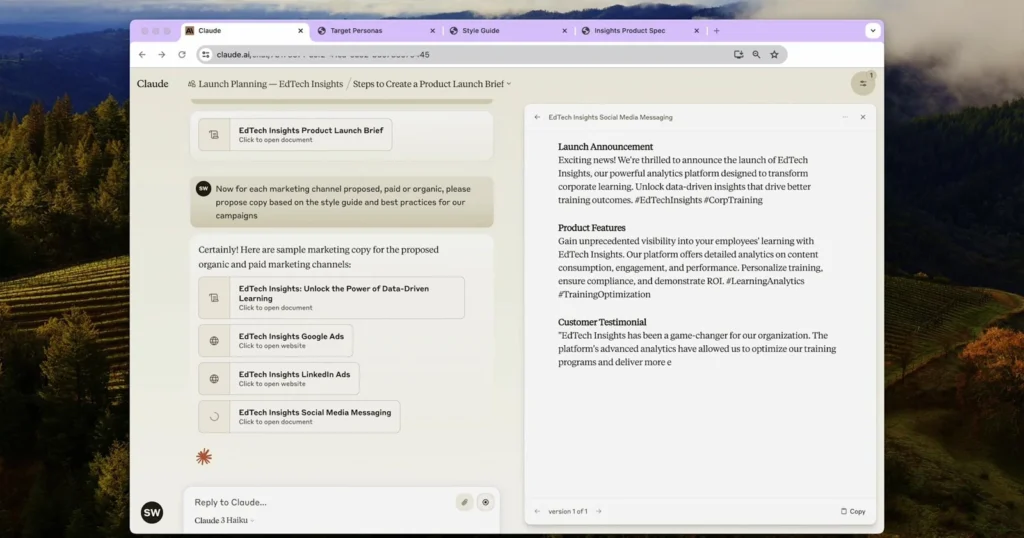Click the paperclip attach file icon
This screenshot has height=538, width=1024.
pyautogui.click(x=464, y=502)
